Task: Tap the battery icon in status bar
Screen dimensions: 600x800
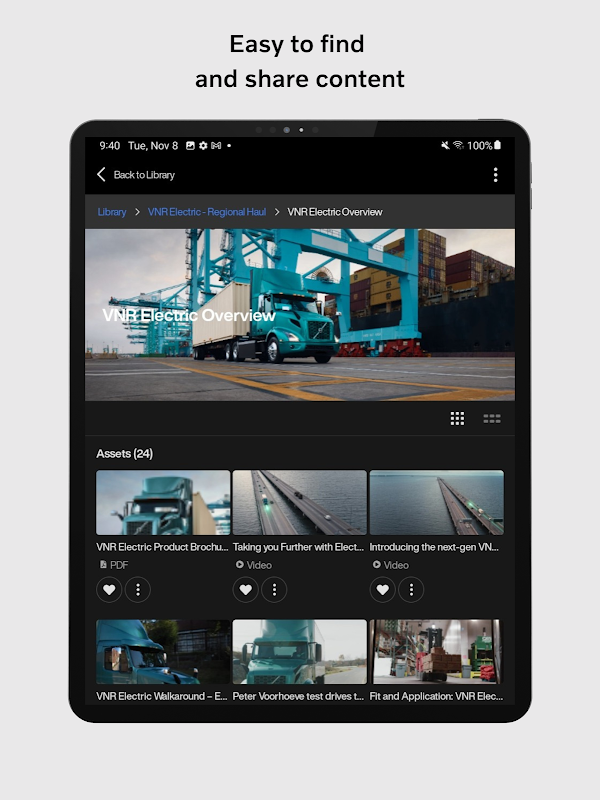Action: click(497, 145)
